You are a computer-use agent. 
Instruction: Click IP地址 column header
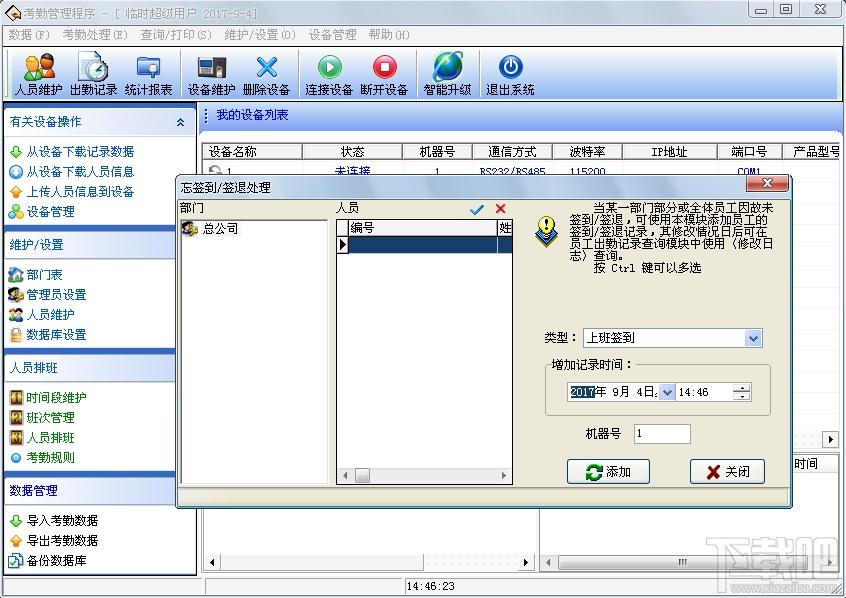tap(670, 152)
